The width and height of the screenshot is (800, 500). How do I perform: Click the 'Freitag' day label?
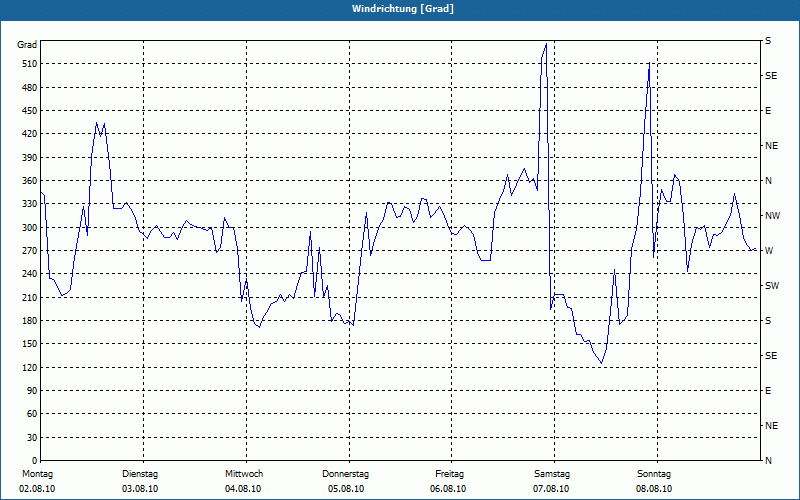tap(449, 474)
